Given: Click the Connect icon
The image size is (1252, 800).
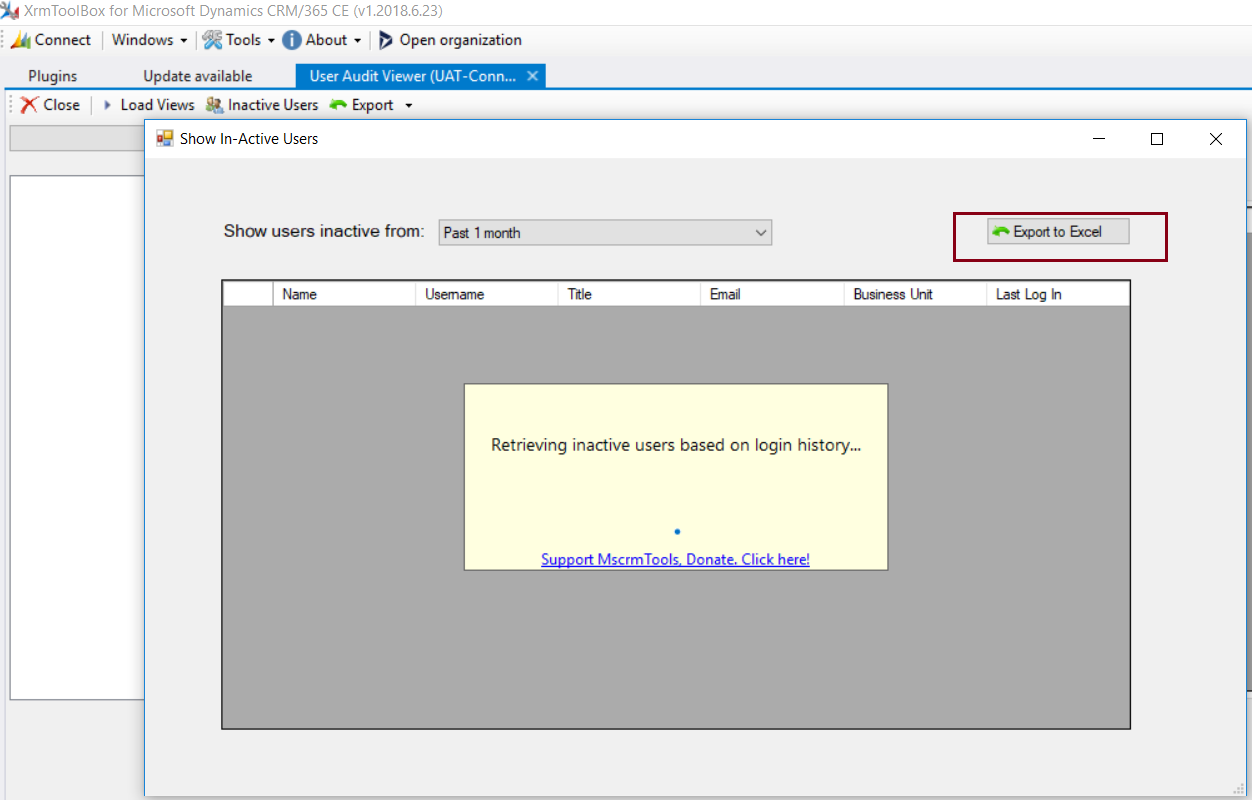Looking at the screenshot, I should click(20, 40).
